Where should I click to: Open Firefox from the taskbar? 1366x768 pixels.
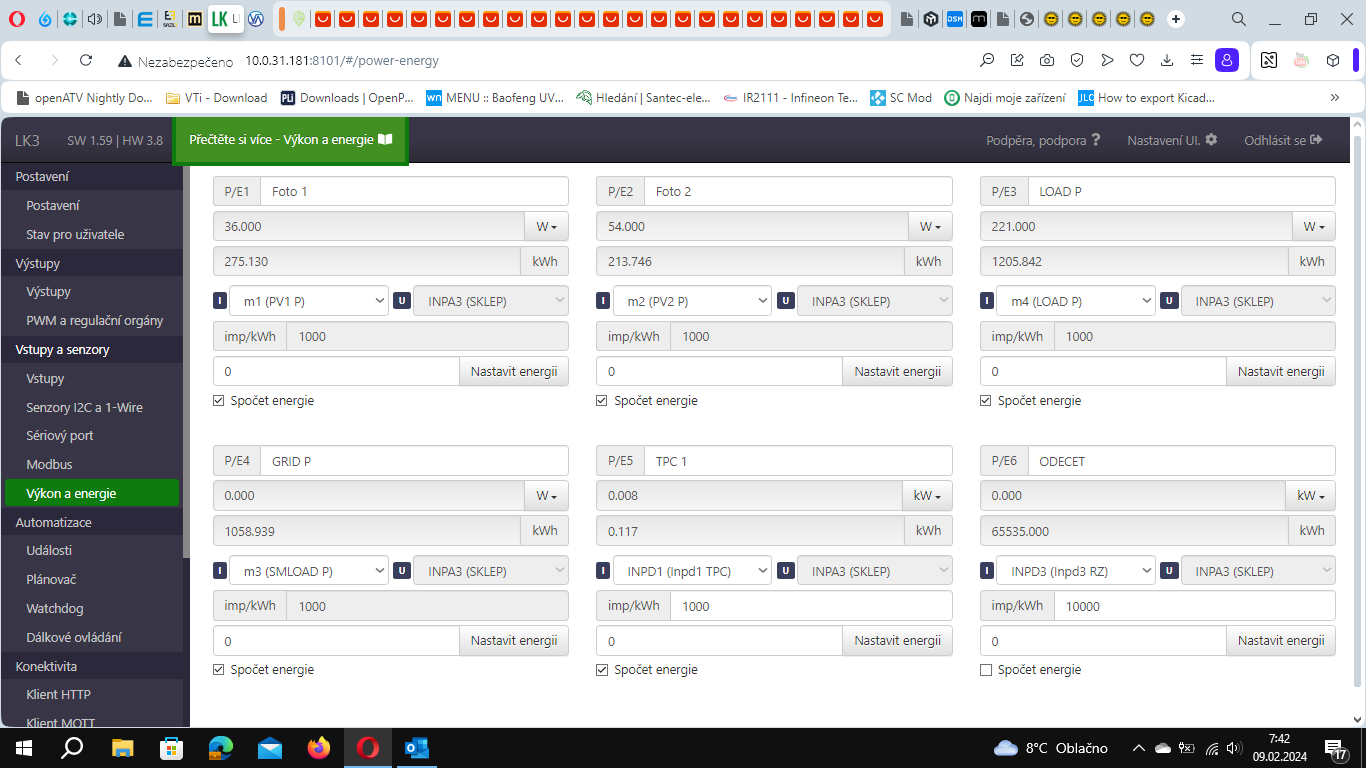[319, 748]
